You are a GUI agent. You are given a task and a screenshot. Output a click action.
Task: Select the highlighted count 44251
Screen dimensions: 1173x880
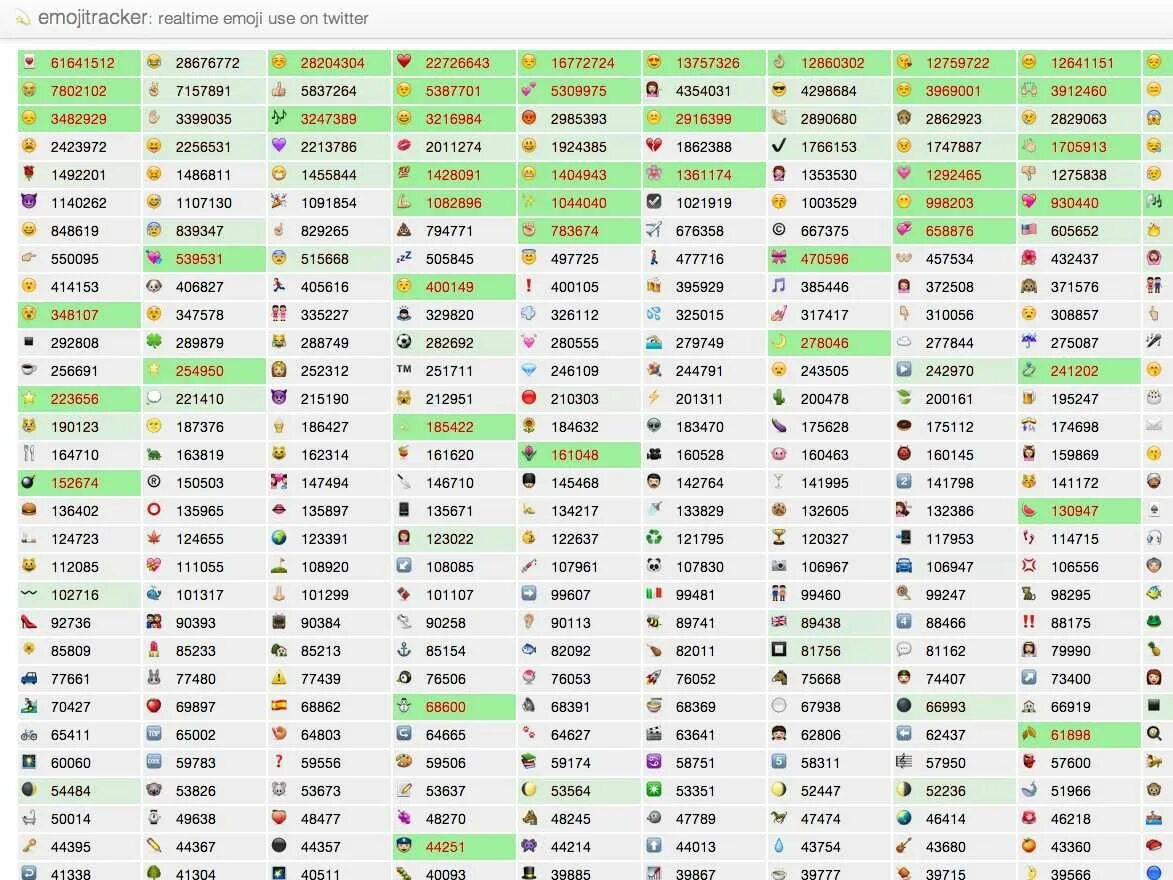point(445,847)
